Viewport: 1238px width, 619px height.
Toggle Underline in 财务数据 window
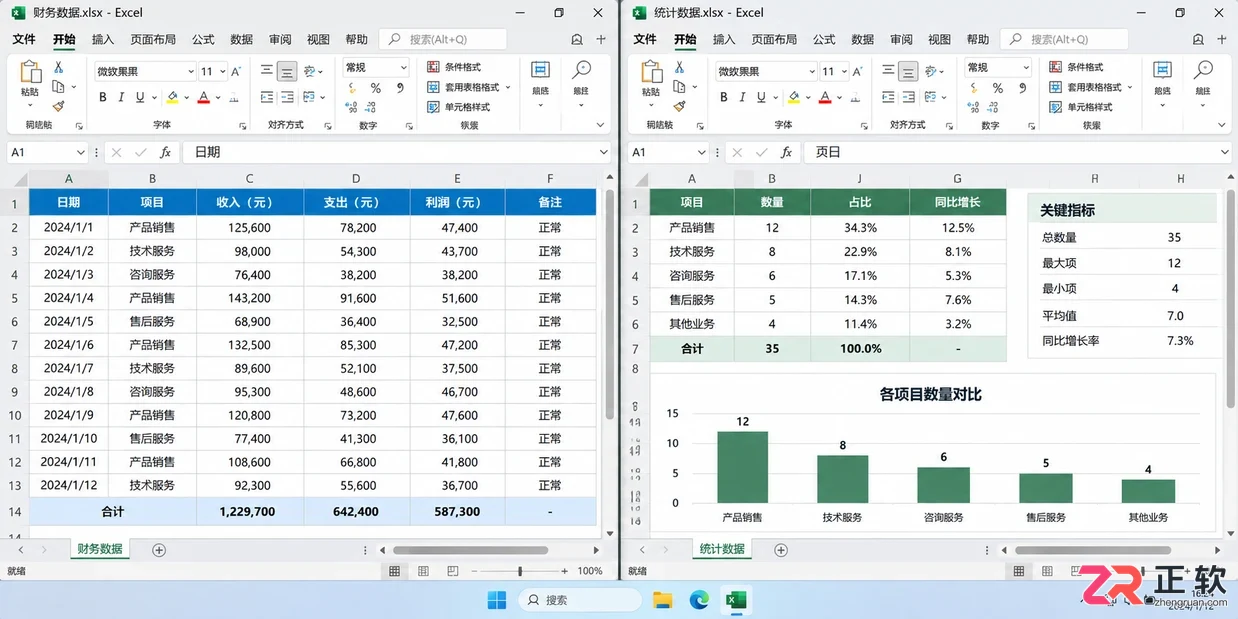140,98
